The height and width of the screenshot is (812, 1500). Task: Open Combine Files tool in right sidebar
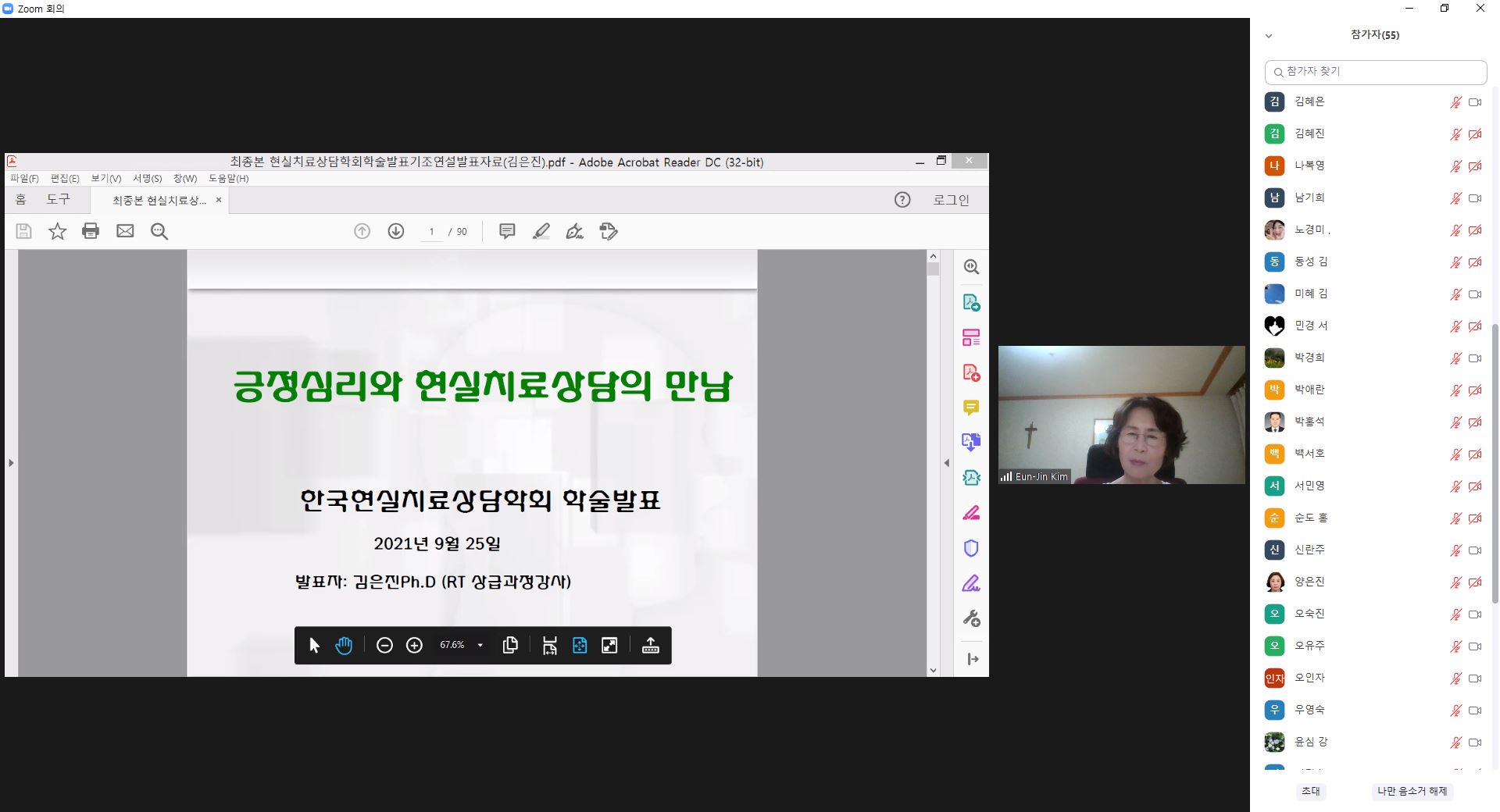(x=971, y=443)
